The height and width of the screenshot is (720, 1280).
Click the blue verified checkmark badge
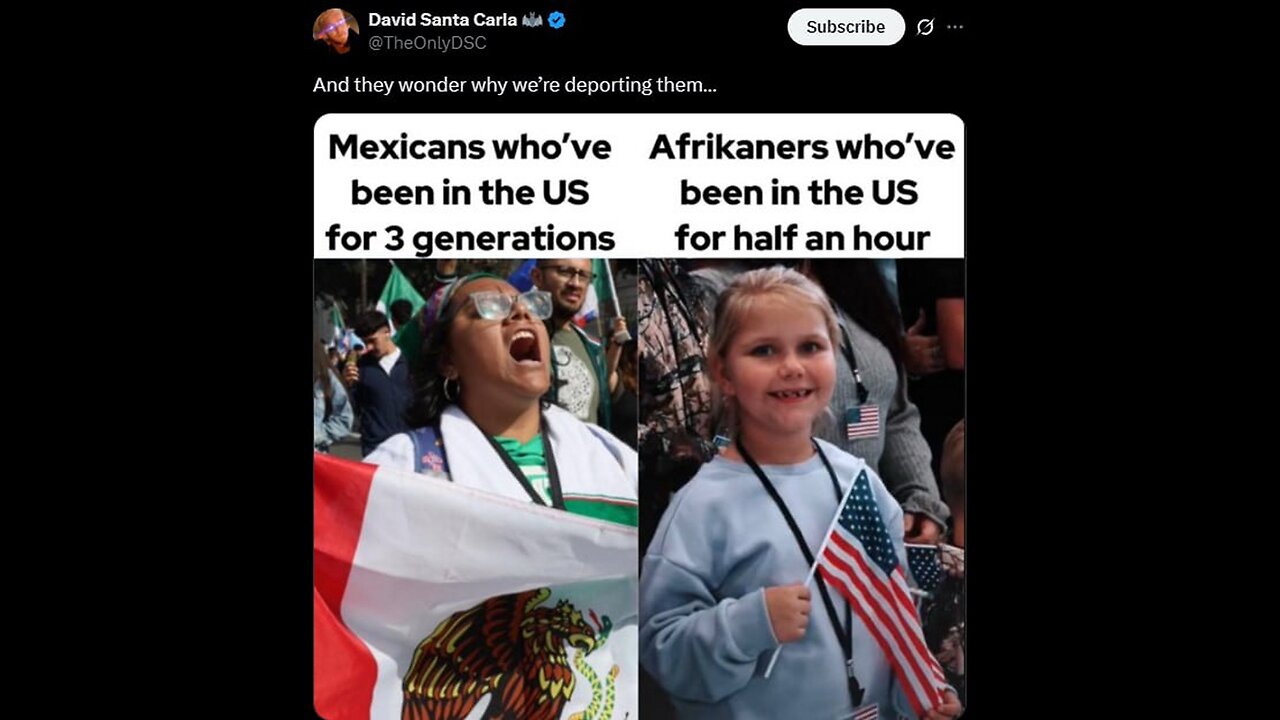[x=557, y=20]
